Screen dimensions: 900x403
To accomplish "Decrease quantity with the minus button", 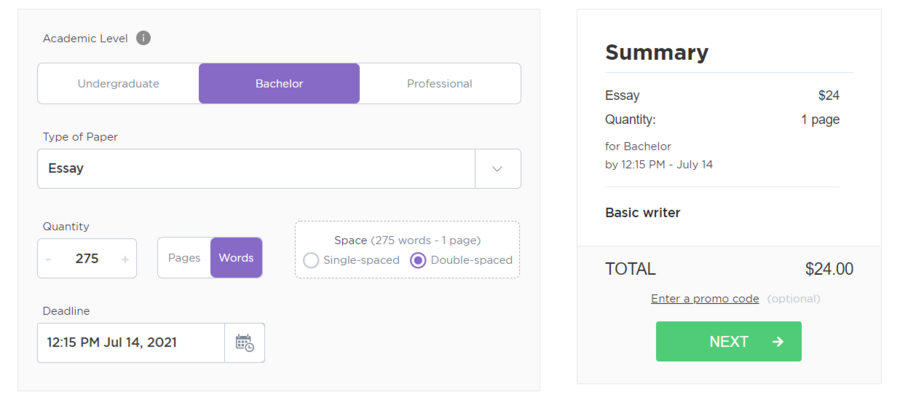I will click(x=48, y=259).
